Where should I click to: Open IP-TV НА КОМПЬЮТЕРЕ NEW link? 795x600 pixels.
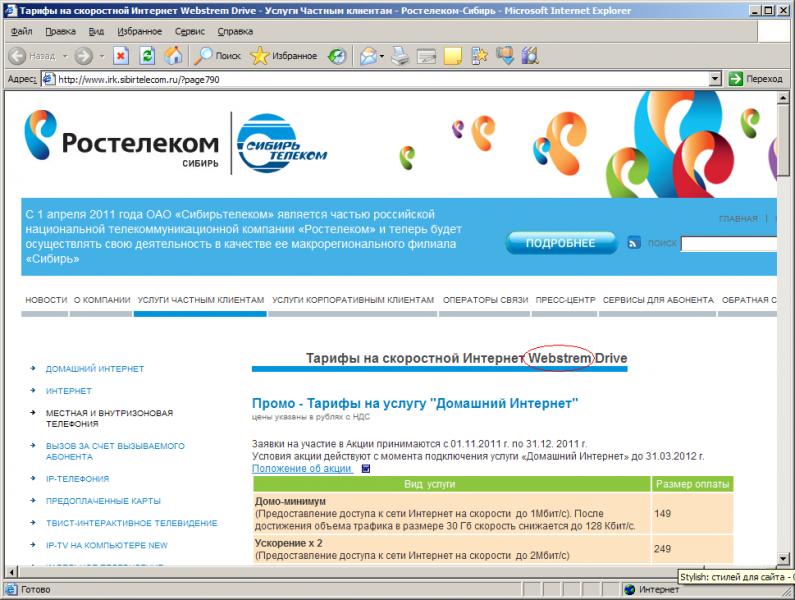(106, 545)
